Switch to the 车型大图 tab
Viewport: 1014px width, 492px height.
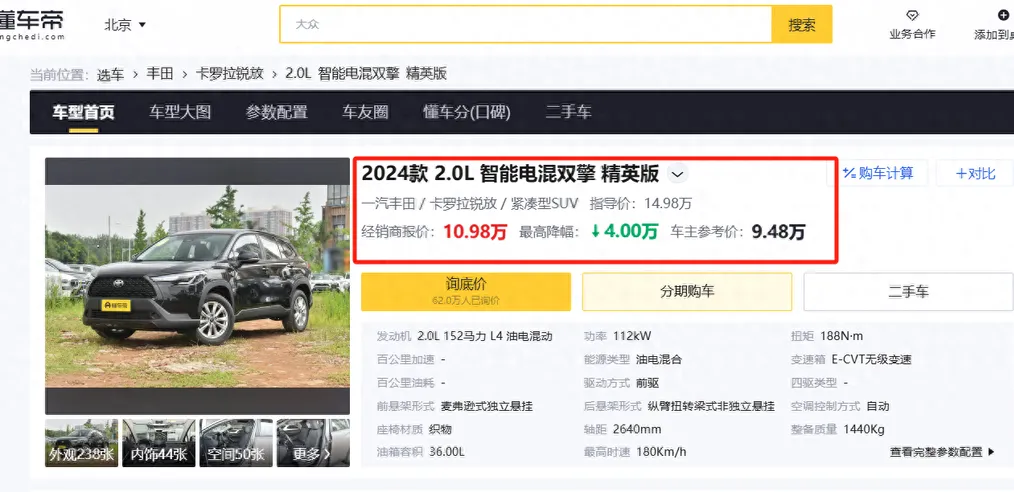pos(180,112)
